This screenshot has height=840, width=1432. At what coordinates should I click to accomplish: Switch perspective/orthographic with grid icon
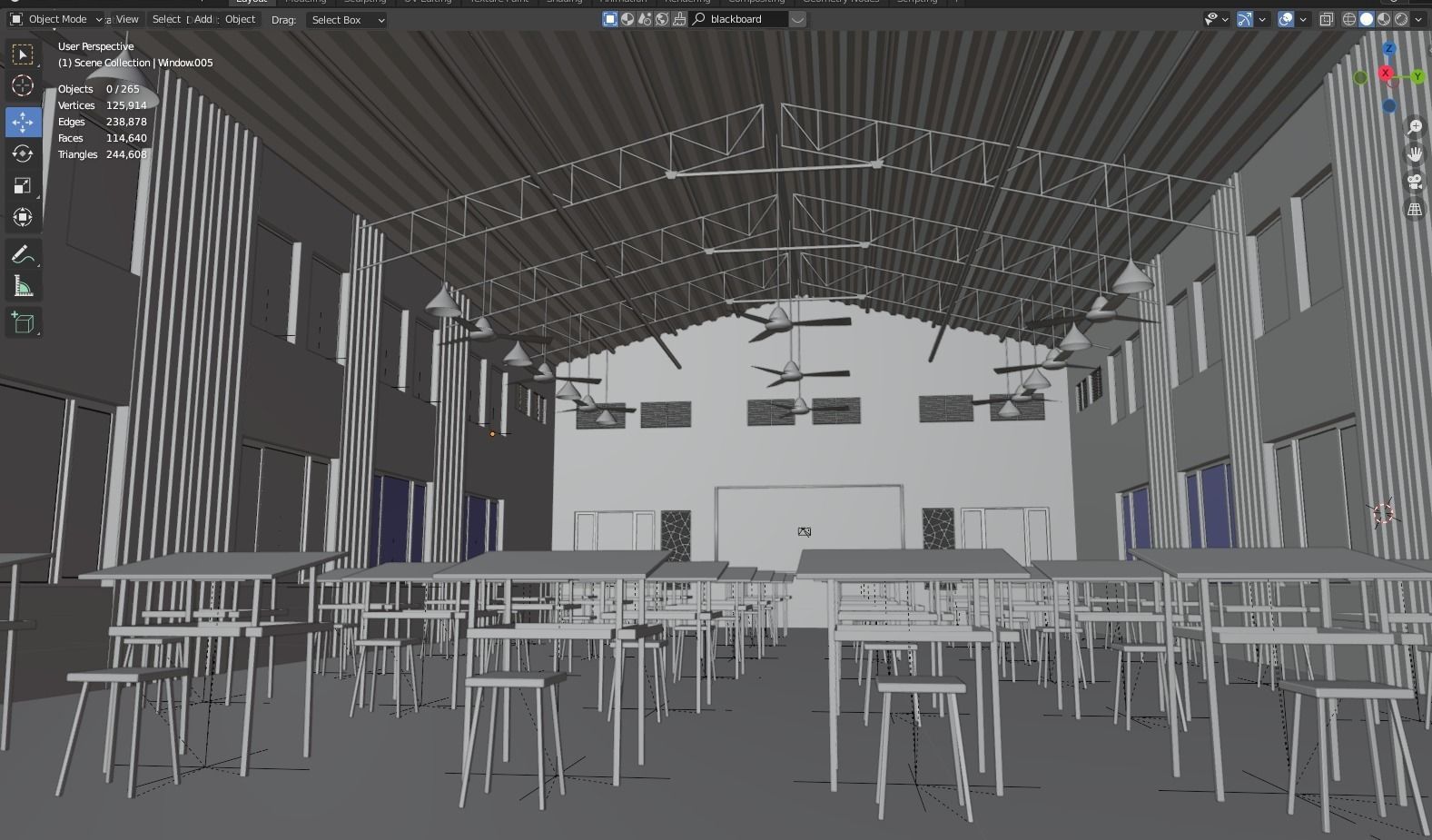pos(1415,210)
